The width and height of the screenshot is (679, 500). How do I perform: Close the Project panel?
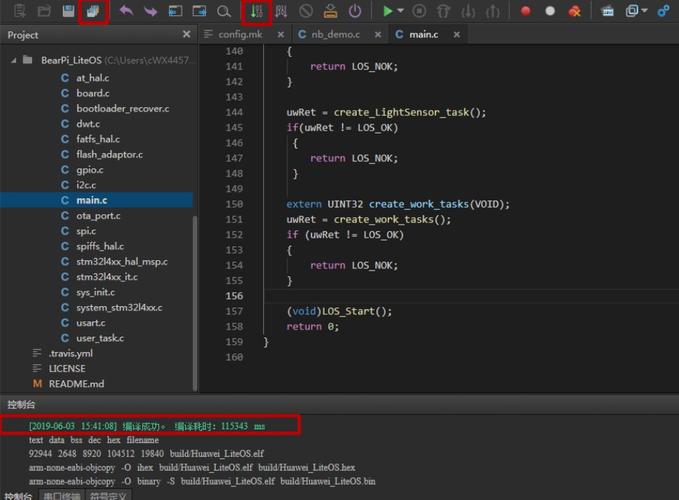pos(186,34)
